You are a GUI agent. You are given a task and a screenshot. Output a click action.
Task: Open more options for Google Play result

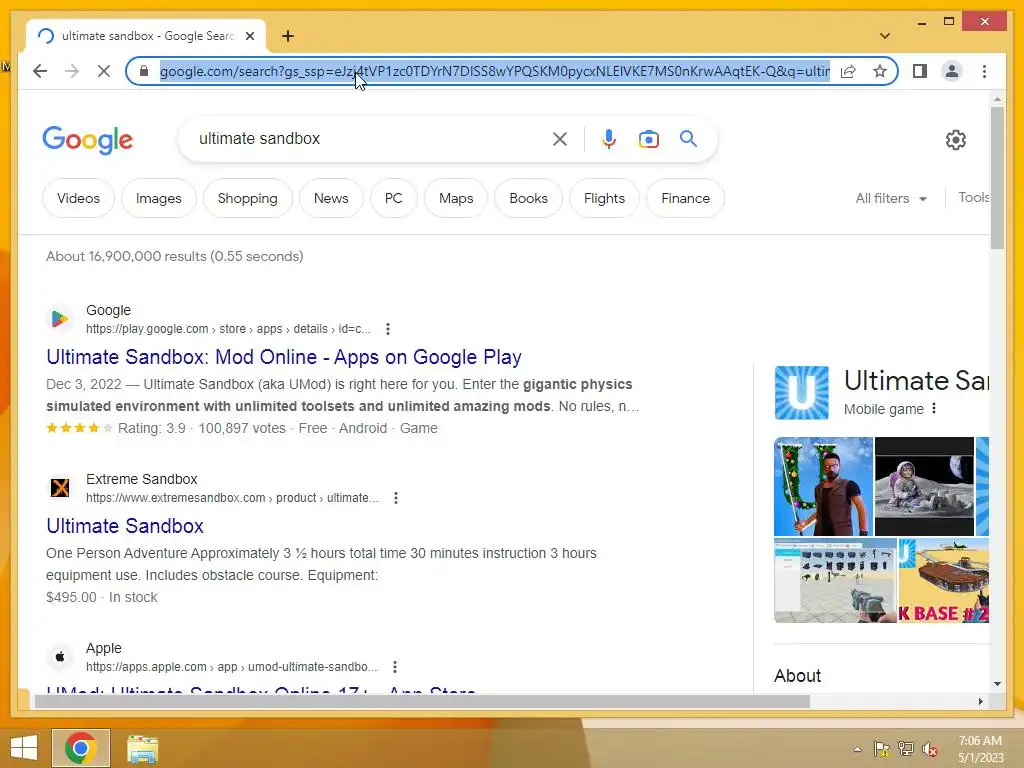point(388,329)
